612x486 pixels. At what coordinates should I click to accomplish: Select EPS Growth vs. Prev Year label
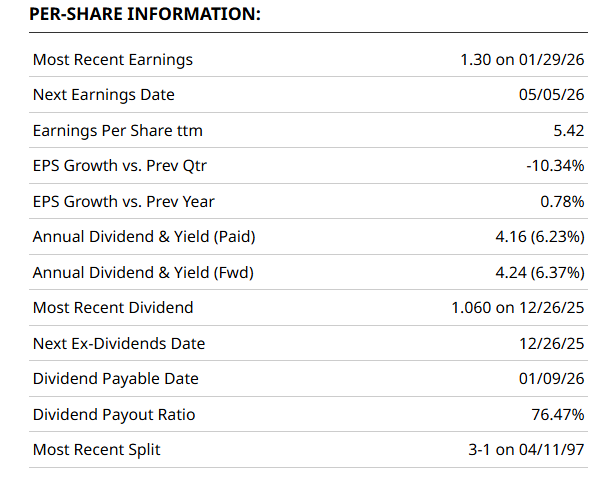point(124,201)
